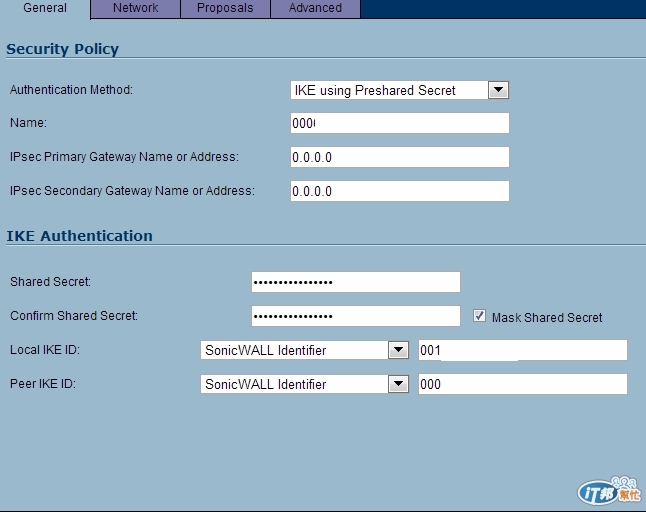The image size is (646, 512).
Task: Click the Confirm Shared Secret label
Action: coord(74,316)
